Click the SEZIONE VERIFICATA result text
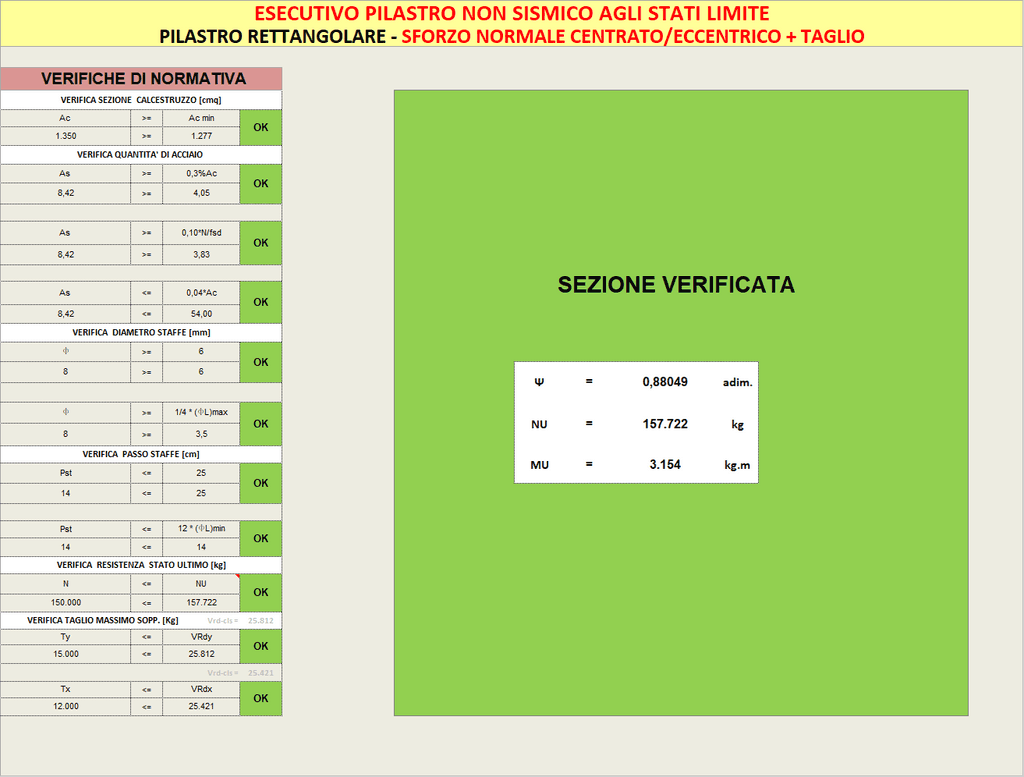Viewport: 1024px width, 777px height. 676,285
